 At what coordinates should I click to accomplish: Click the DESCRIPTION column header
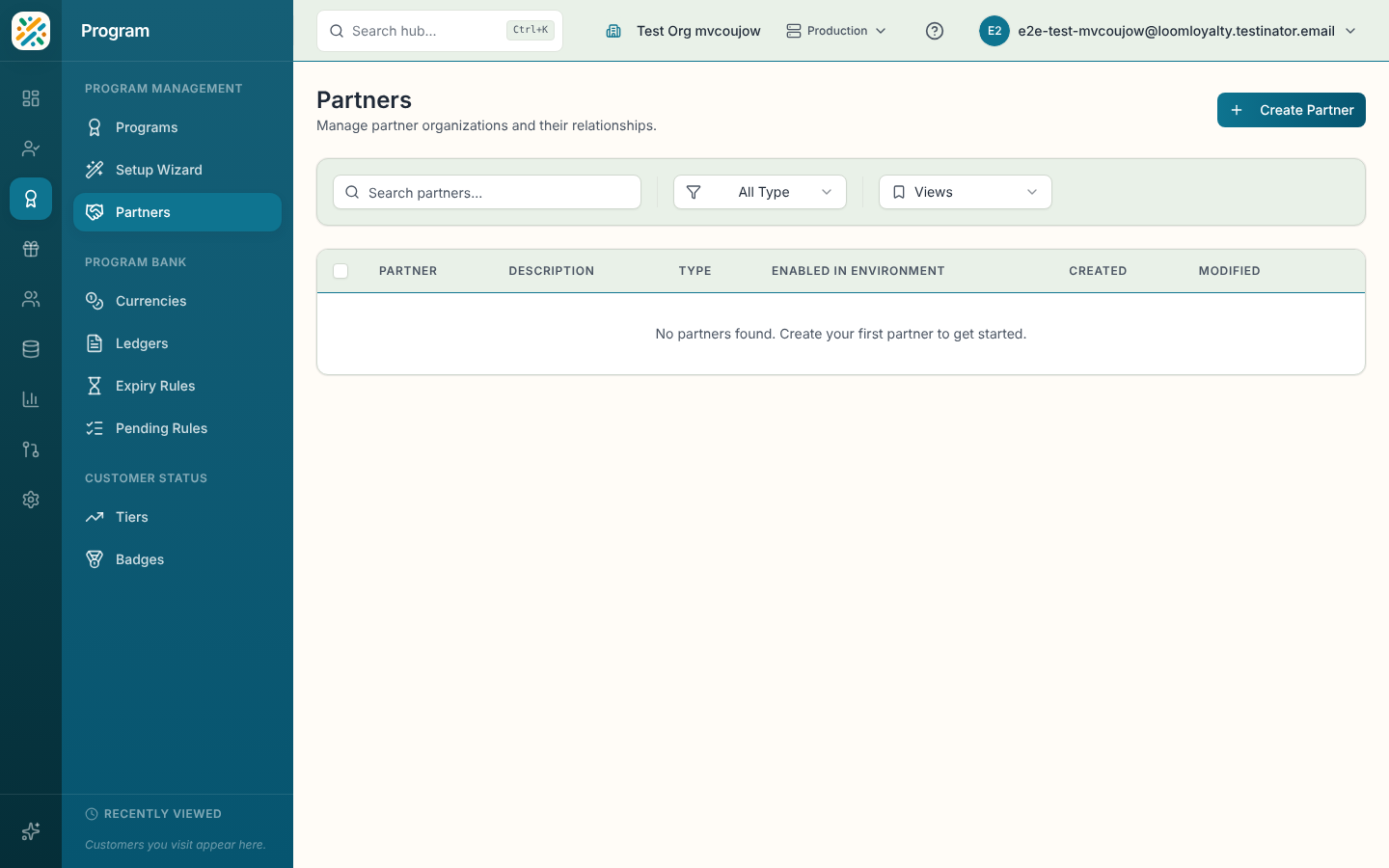pos(552,271)
